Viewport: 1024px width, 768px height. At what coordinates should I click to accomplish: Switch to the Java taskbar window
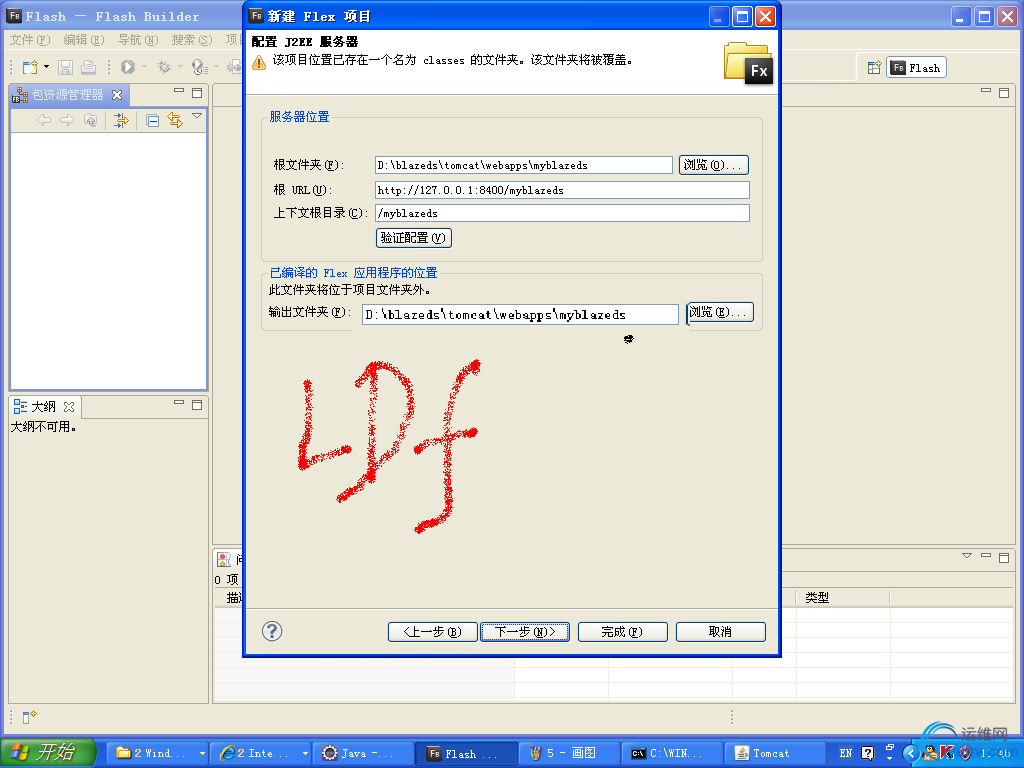coord(364,753)
